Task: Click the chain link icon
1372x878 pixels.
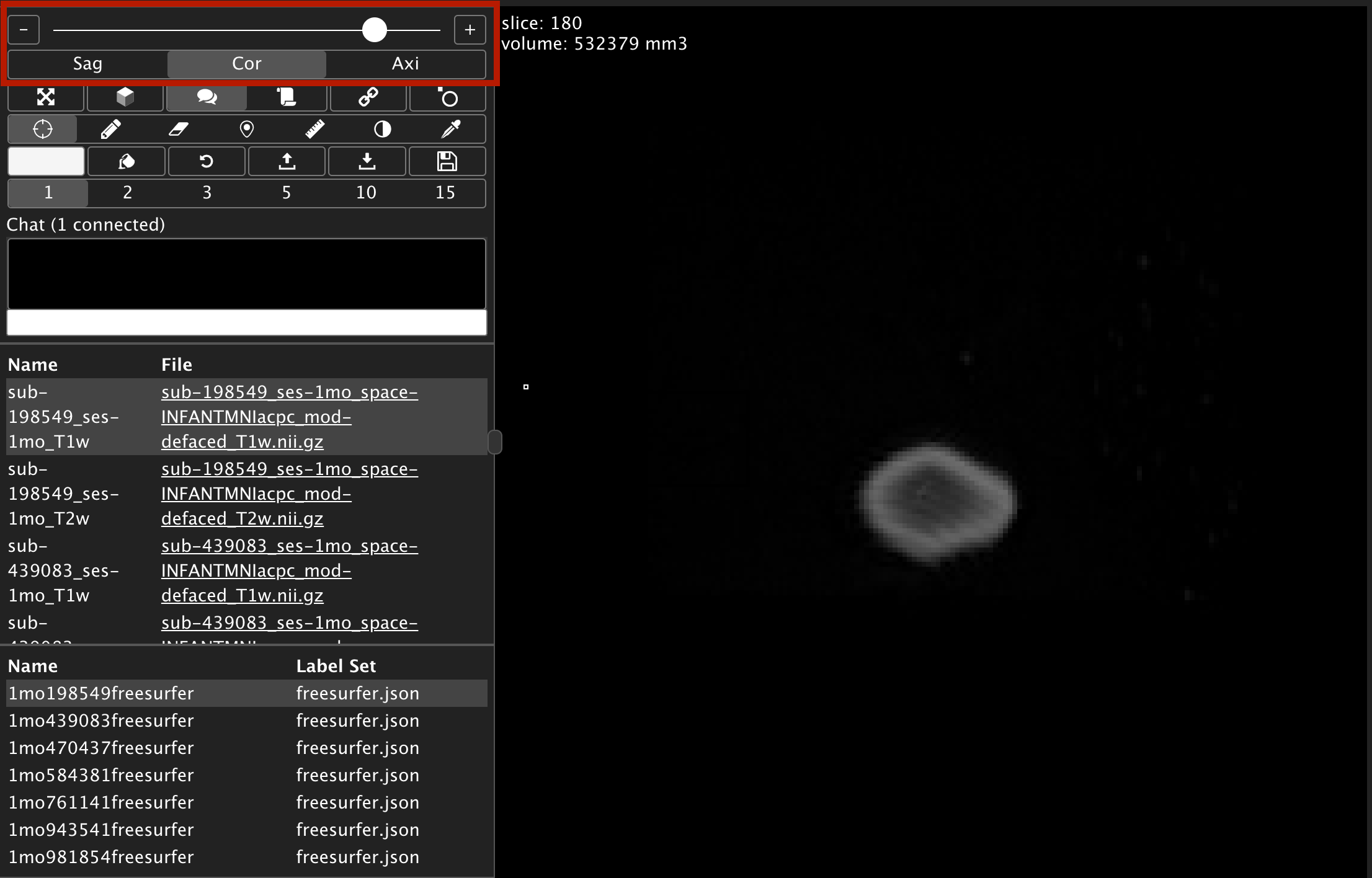Action: click(368, 97)
